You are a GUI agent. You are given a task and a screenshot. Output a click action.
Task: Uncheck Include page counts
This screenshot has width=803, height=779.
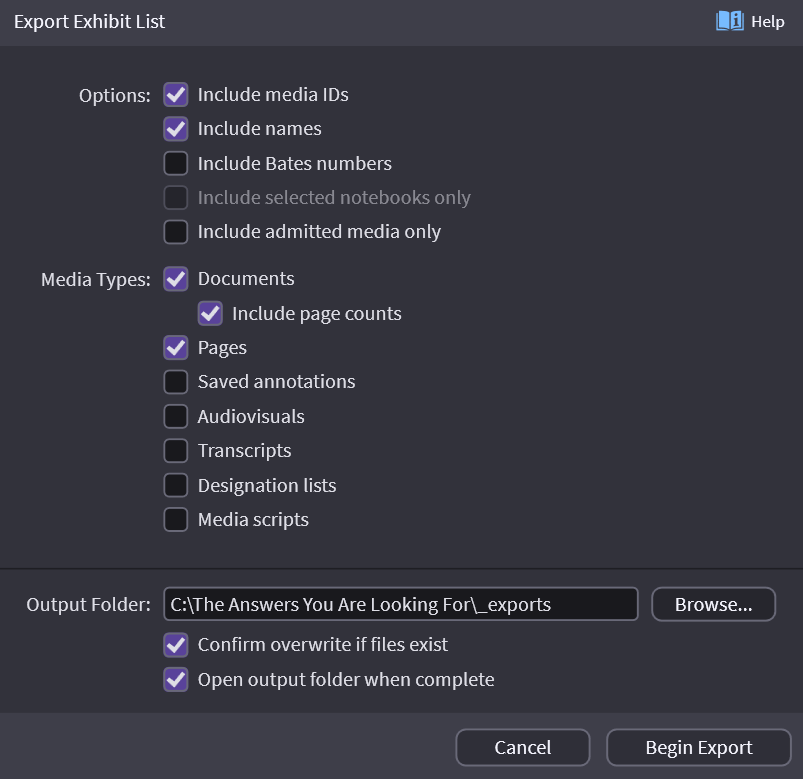[210, 314]
